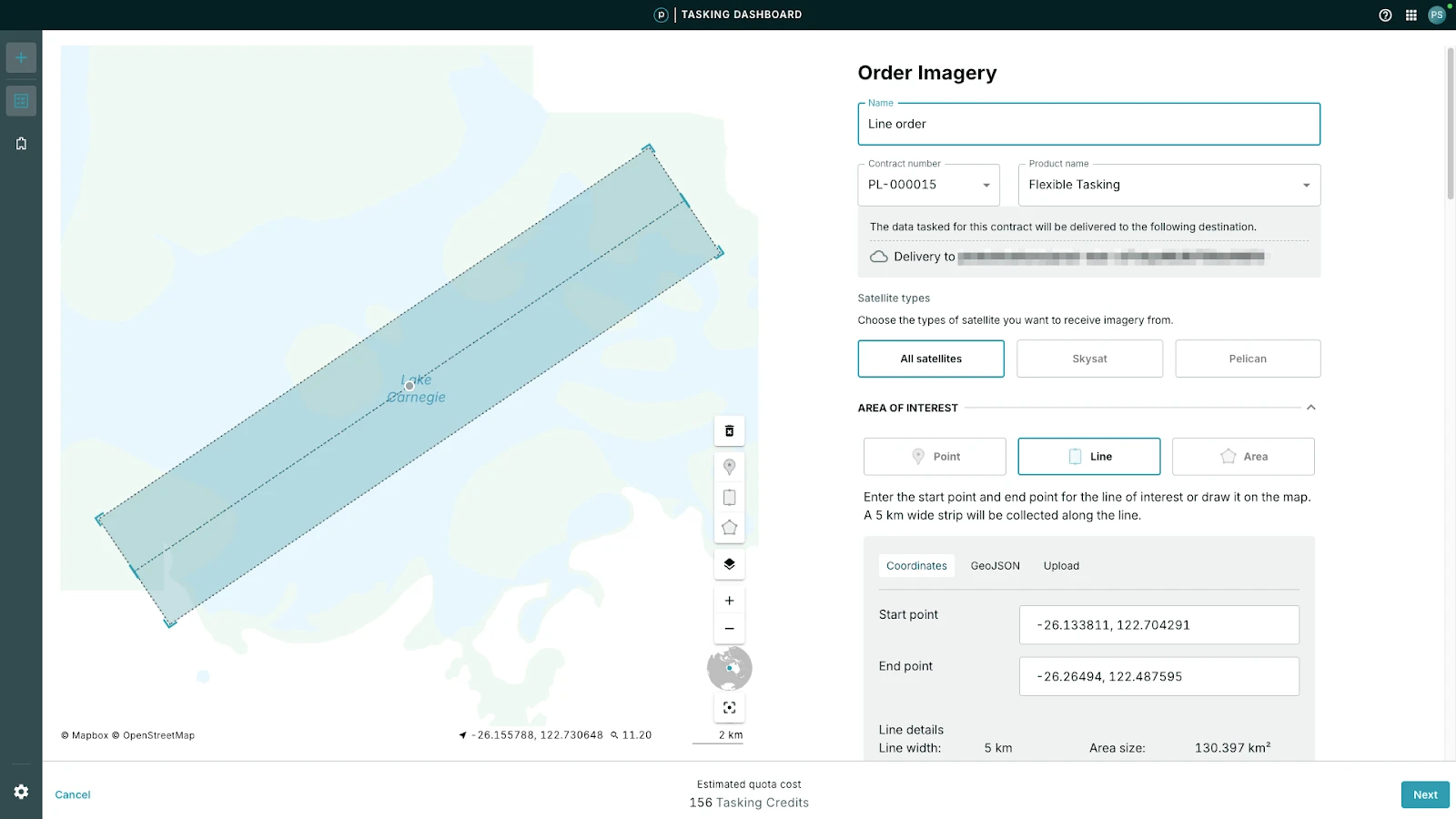Viewport: 1456px width, 819px height.
Task: Zoom out on the map
Action: pyautogui.click(x=729, y=629)
